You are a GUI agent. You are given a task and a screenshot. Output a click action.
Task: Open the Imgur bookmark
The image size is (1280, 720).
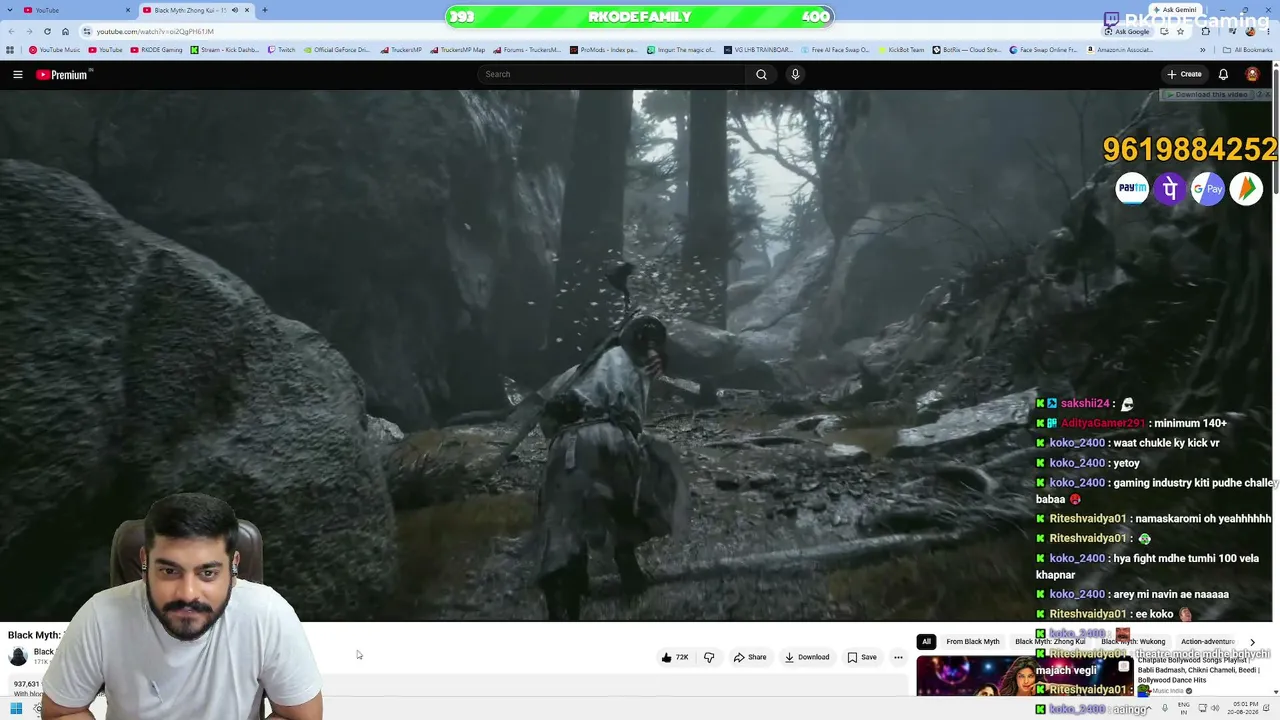pyautogui.click(x=681, y=50)
